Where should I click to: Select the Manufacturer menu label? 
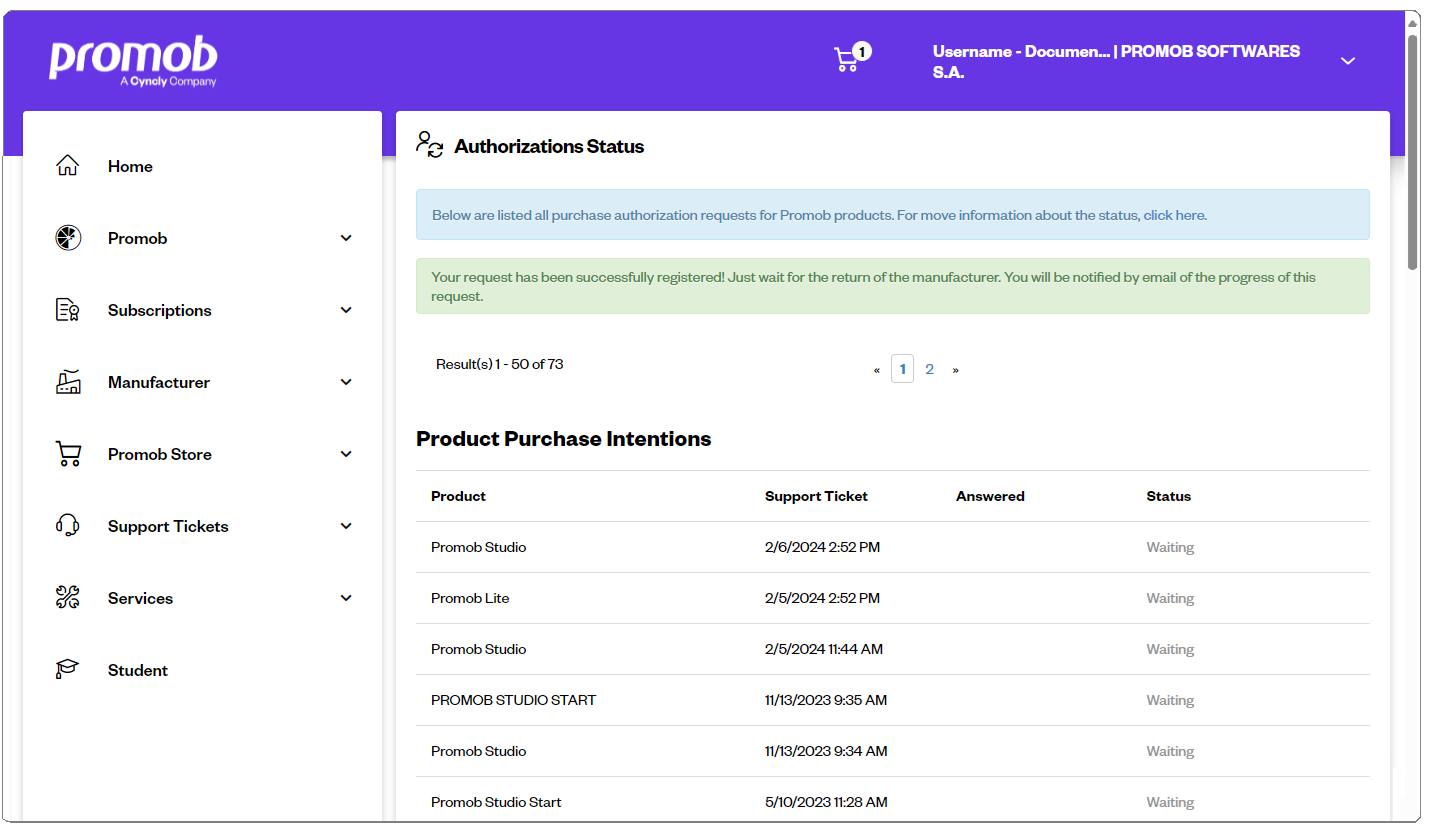(159, 382)
